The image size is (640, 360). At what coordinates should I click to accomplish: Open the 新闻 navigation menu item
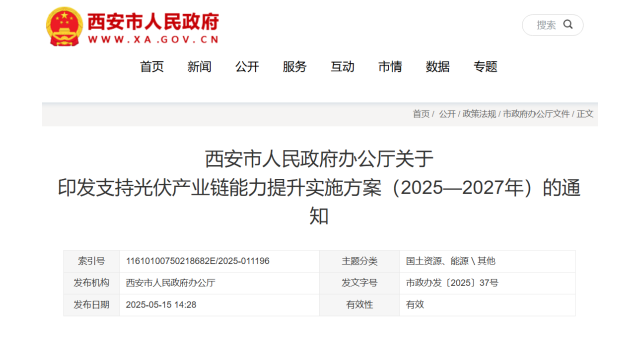[200, 67]
